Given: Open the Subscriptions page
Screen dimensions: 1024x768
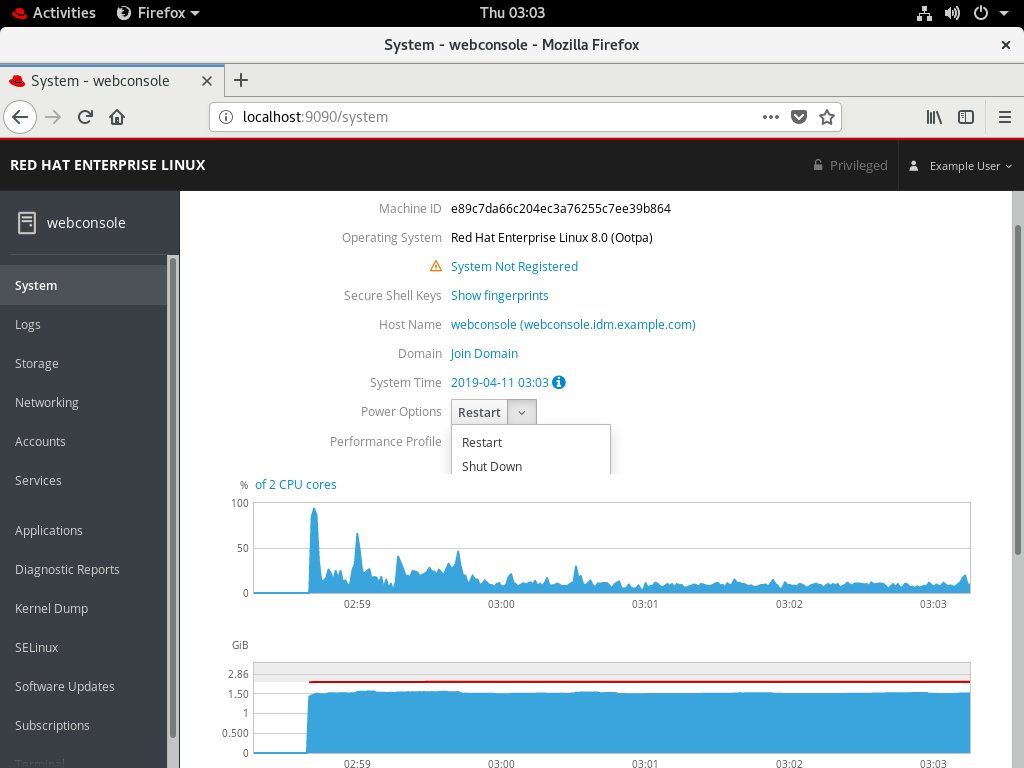Looking at the screenshot, I should 84,726.
